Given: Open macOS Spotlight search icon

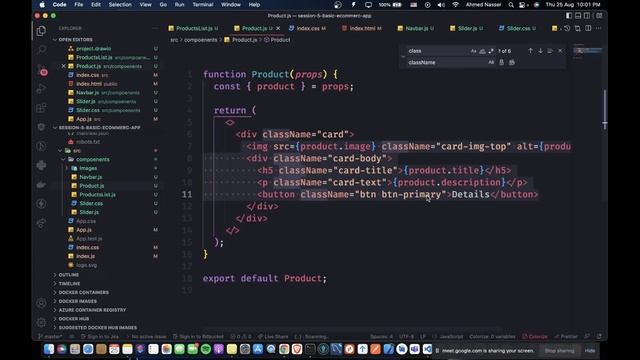Looking at the screenshot, I should [511, 5].
